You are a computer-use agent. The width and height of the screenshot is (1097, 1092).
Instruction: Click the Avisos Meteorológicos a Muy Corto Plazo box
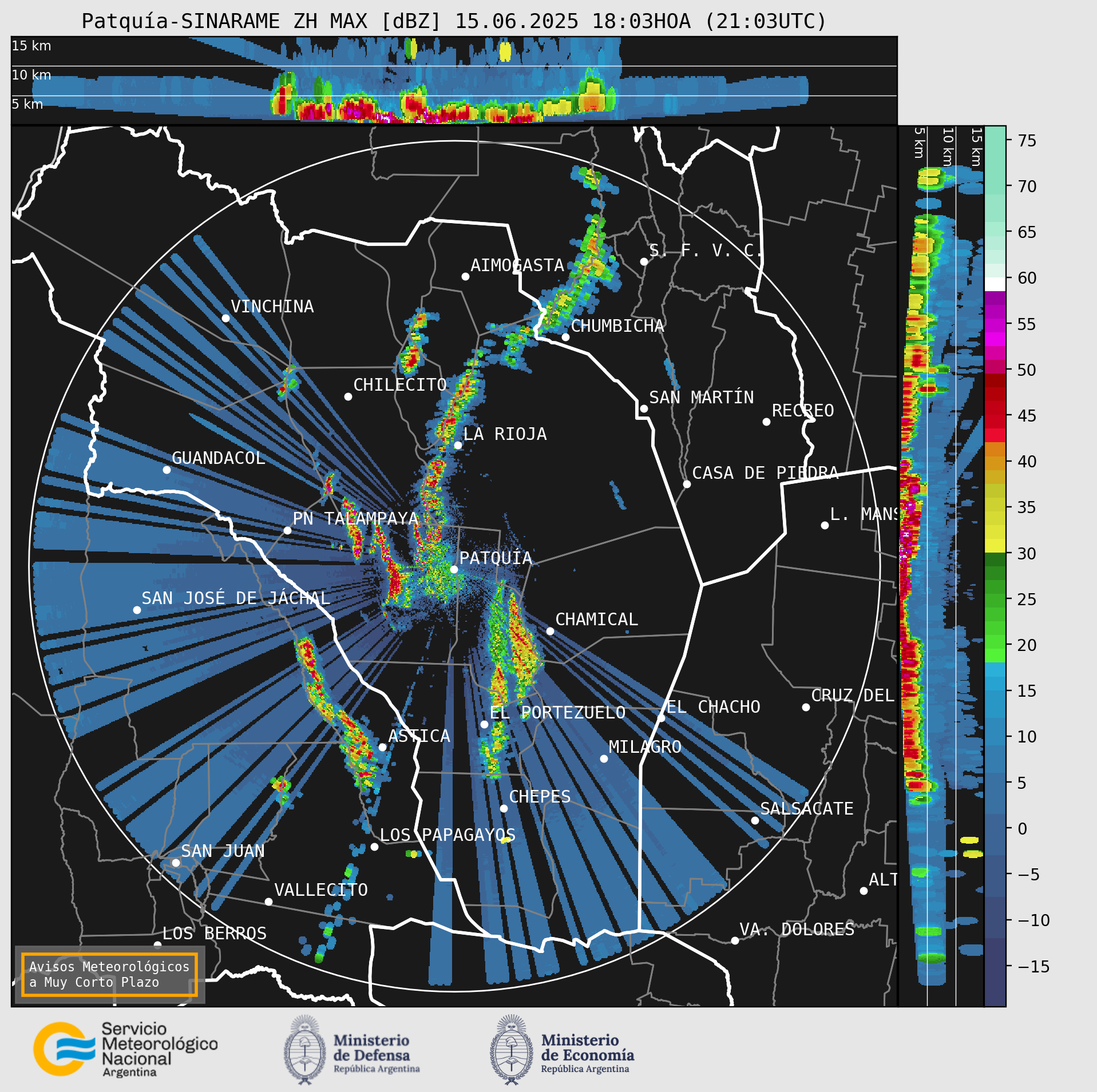[x=109, y=974]
